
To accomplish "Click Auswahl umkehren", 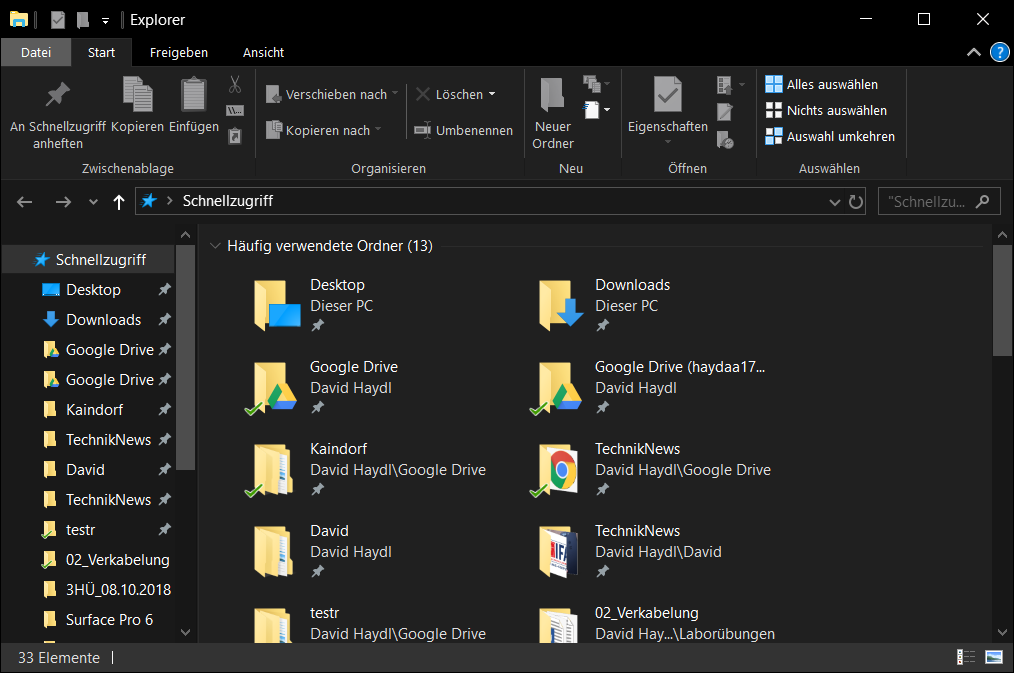I will 830,136.
